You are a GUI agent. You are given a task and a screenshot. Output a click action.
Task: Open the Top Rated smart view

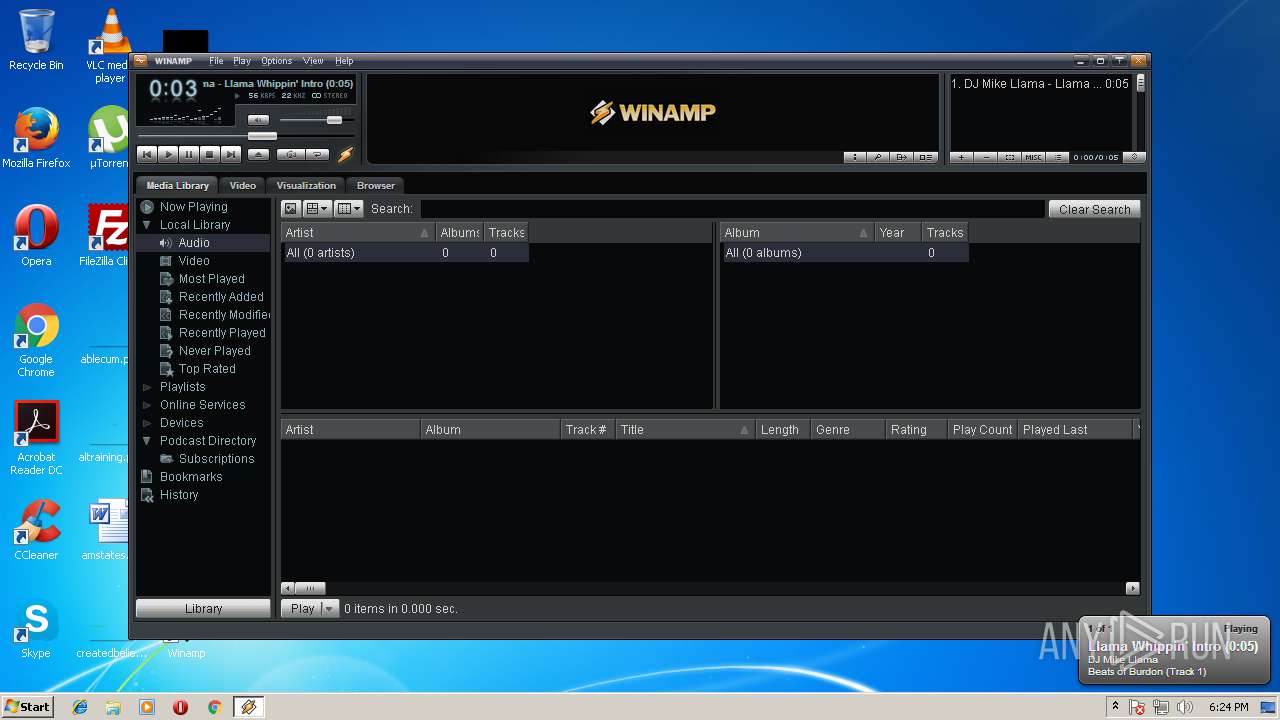coord(207,369)
